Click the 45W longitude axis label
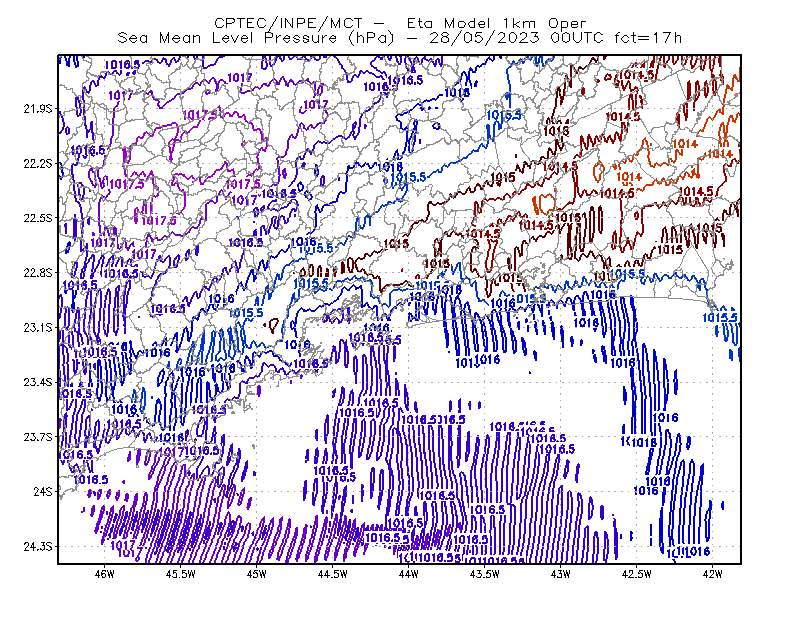The height and width of the screenshot is (618, 800). [x=257, y=574]
